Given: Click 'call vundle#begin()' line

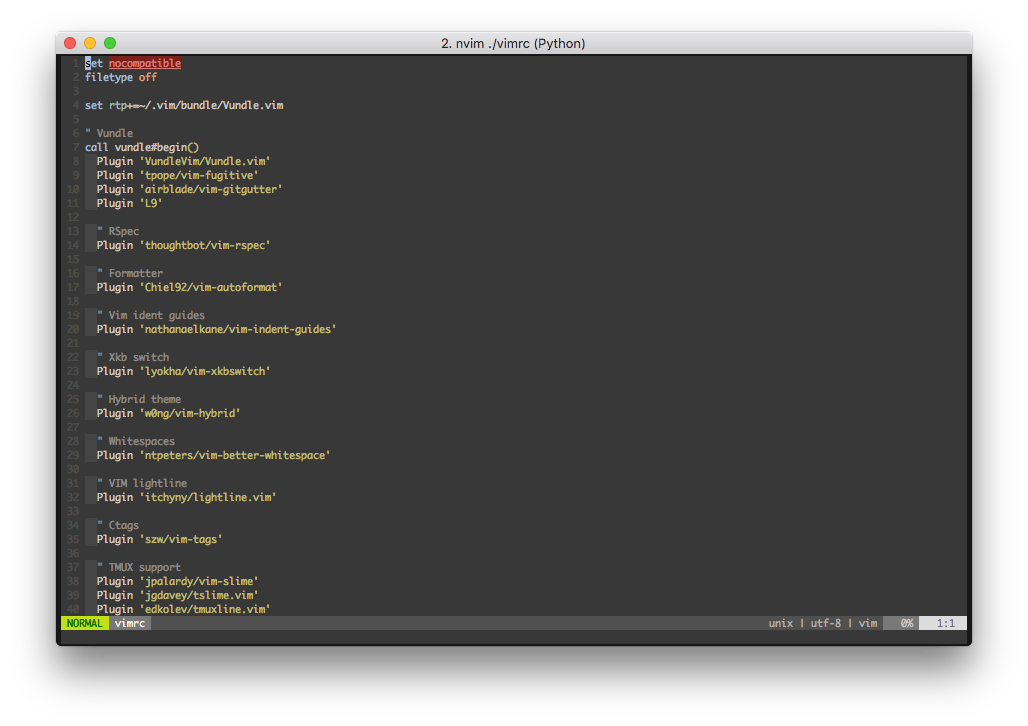Looking at the screenshot, I should pos(142,147).
